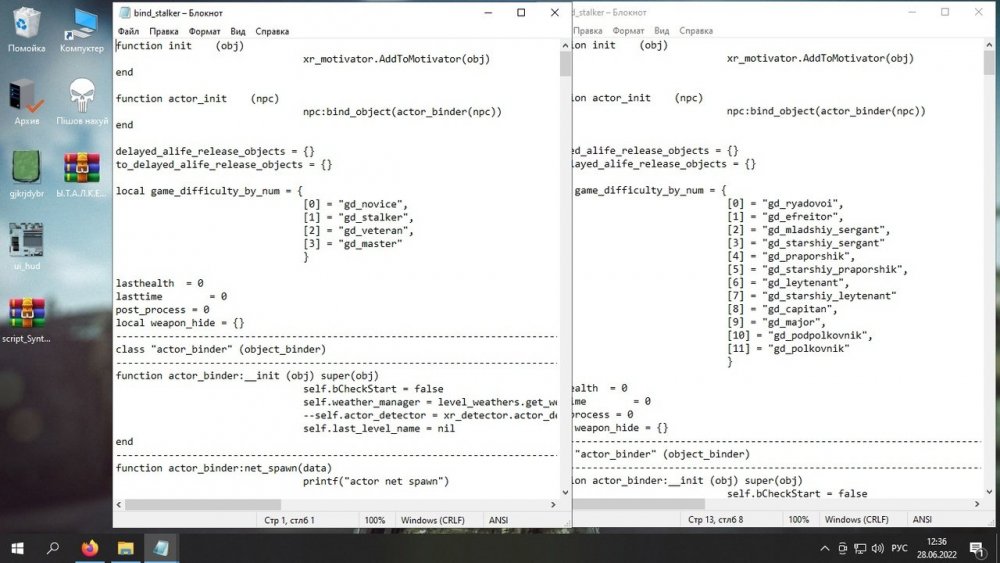Screen dimensions: 1000x563
Task: Open the volume speaker tray icon
Action: point(878,548)
